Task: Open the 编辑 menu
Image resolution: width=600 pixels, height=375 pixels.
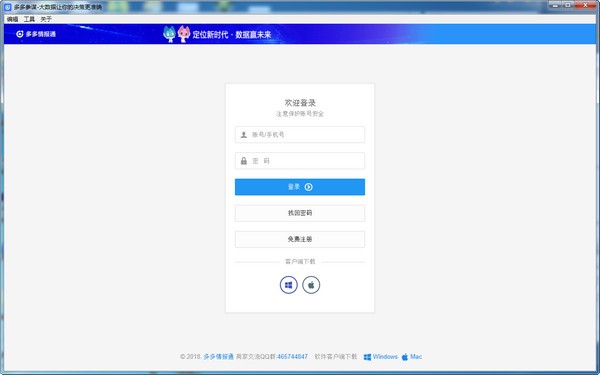Action: (x=12, y=19)
